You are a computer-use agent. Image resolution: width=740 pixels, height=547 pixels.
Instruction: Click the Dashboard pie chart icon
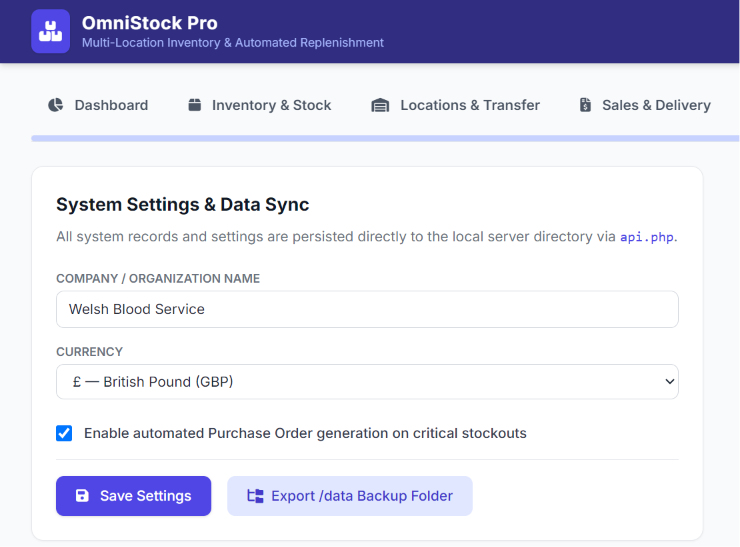click(56, 105)
